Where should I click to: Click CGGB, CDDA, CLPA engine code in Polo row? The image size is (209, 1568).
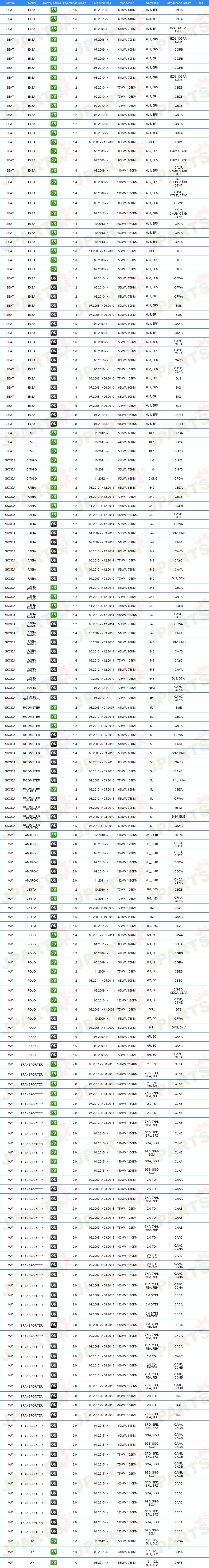click(x=179, y=991)
